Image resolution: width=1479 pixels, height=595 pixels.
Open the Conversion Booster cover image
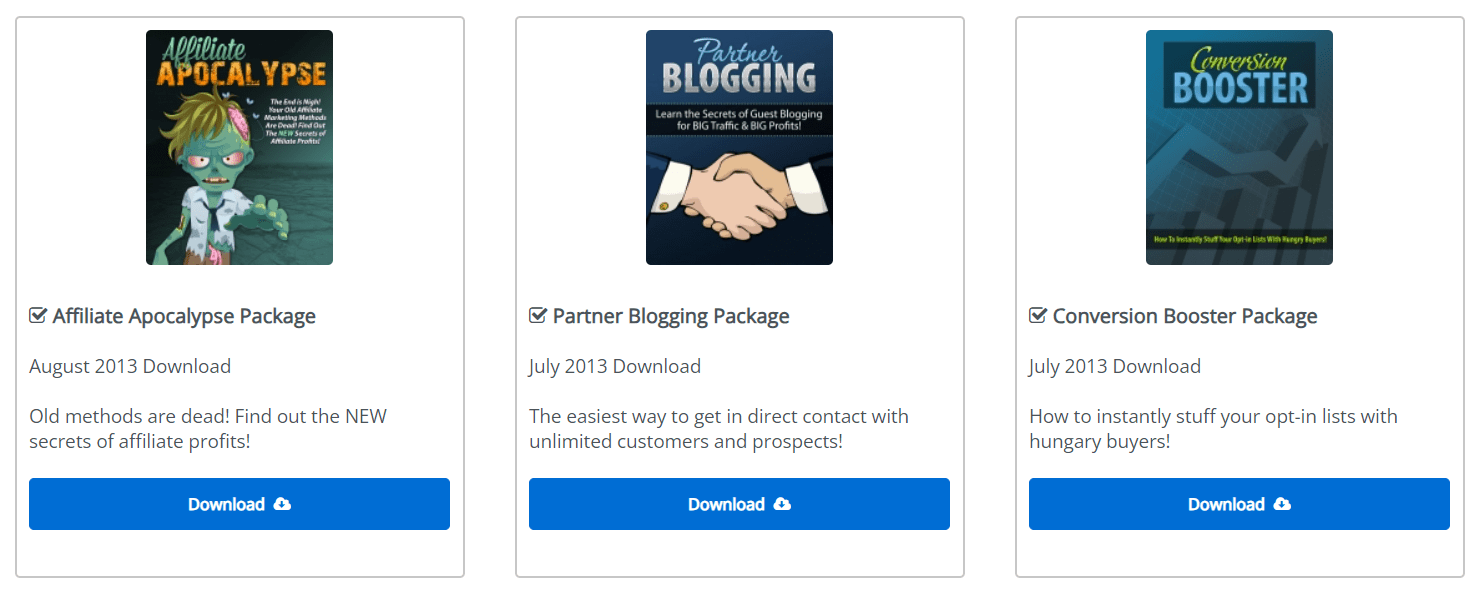click(1239, 147)
